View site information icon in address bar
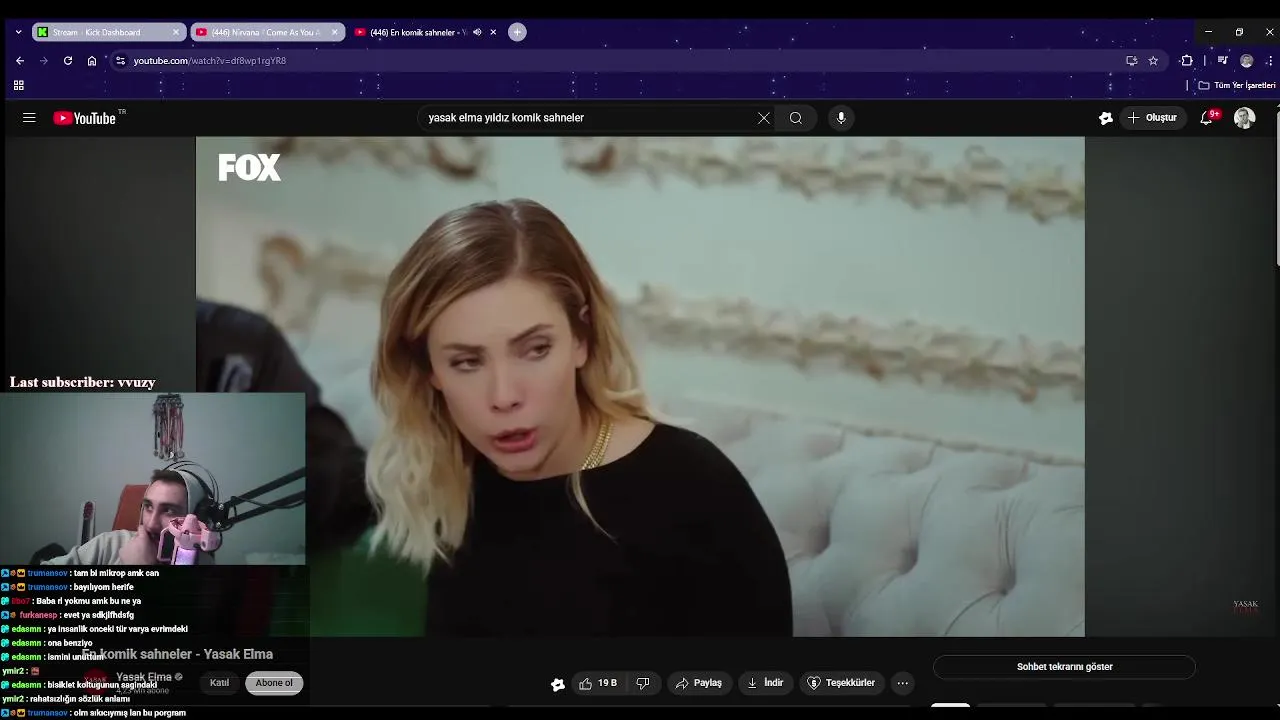The width and height of the screenshot is (1280, 720). (121, 61)
